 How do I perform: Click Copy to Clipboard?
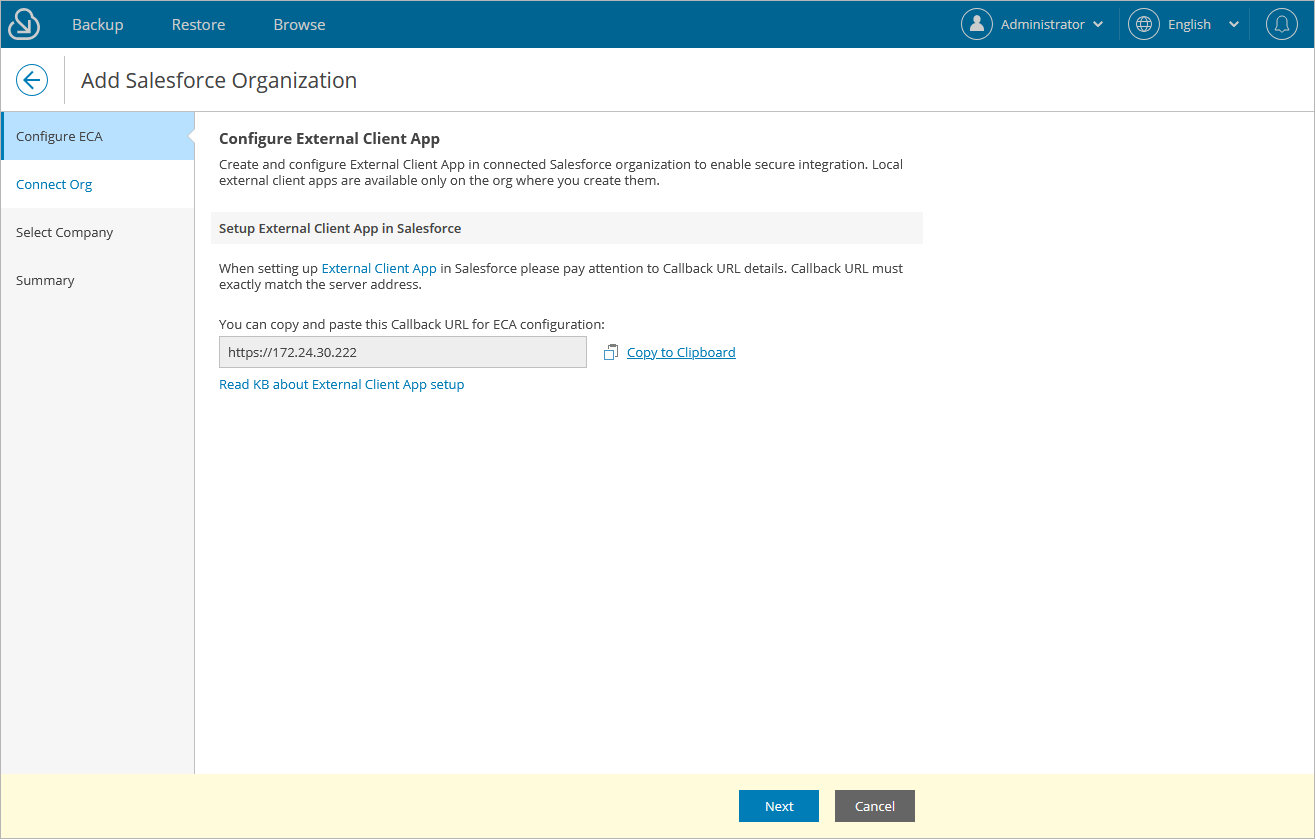pyautogui.click(x=681, y=352)
